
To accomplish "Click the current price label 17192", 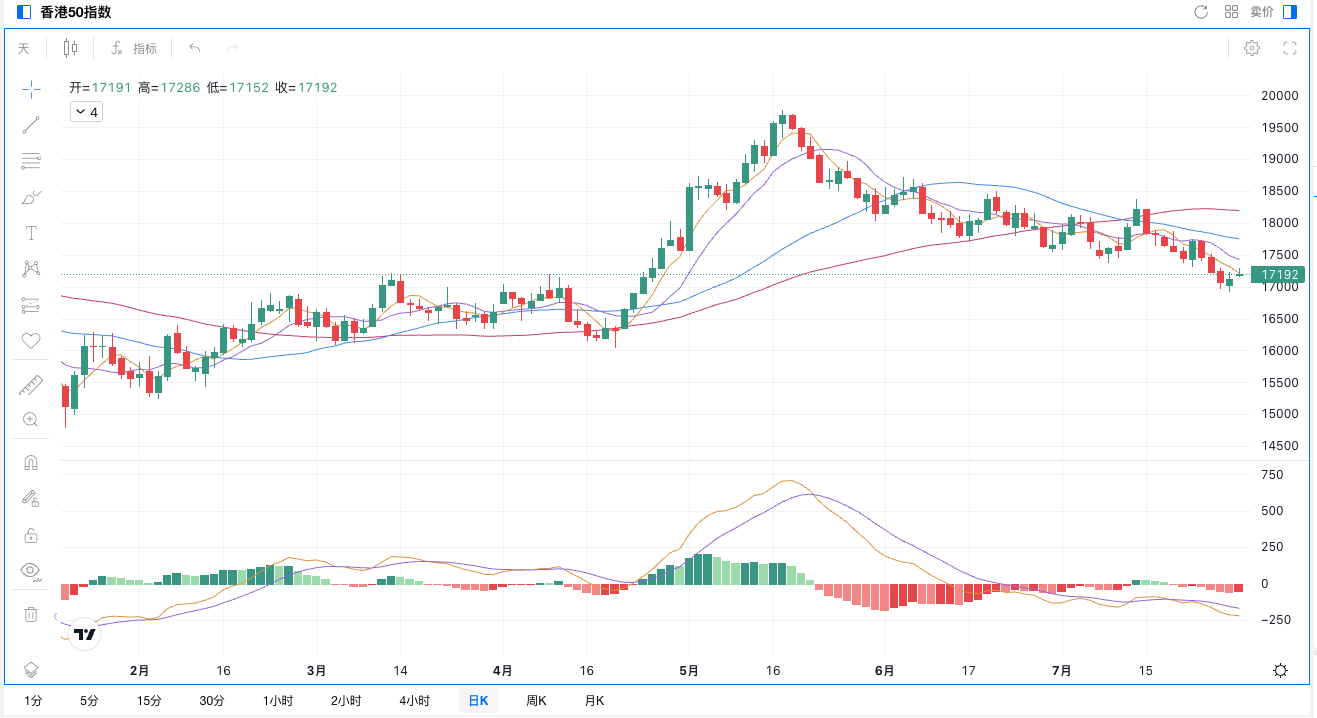I will [1277, 274].
